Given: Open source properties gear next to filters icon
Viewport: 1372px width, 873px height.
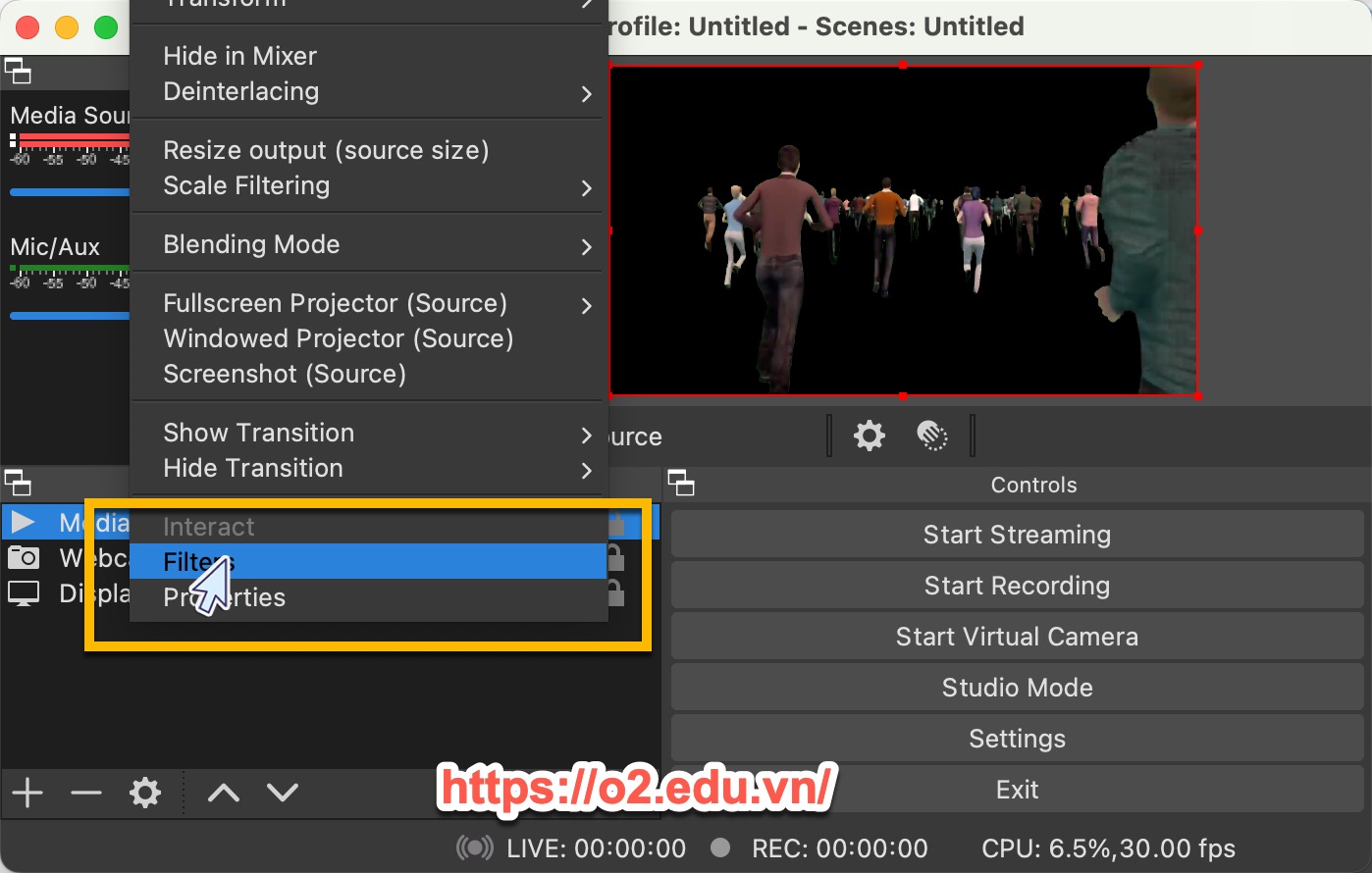Looking at the screenshot, I should 869,435.
